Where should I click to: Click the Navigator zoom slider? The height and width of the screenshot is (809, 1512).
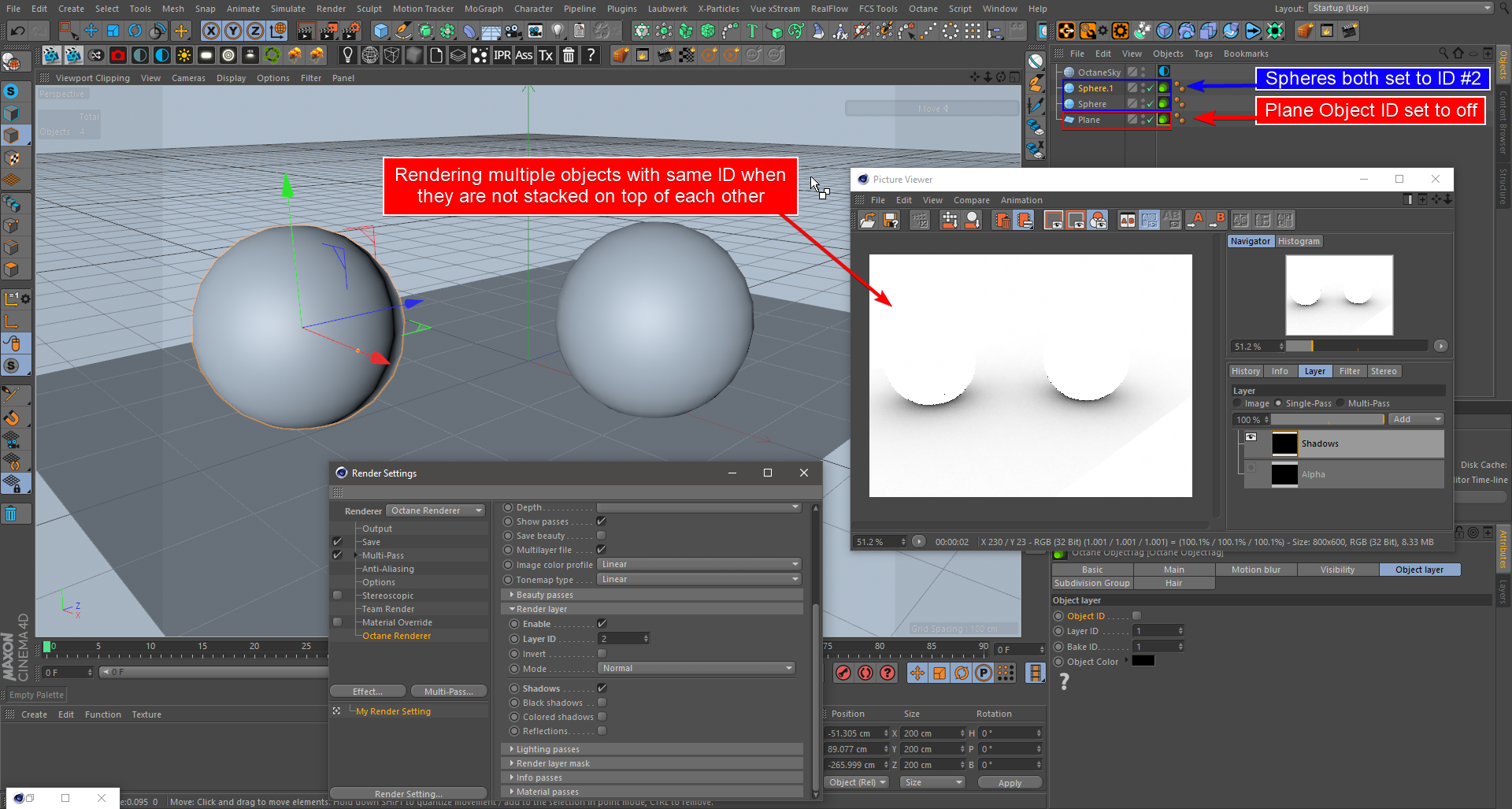pyautogui.click(x=1357, y=346)
